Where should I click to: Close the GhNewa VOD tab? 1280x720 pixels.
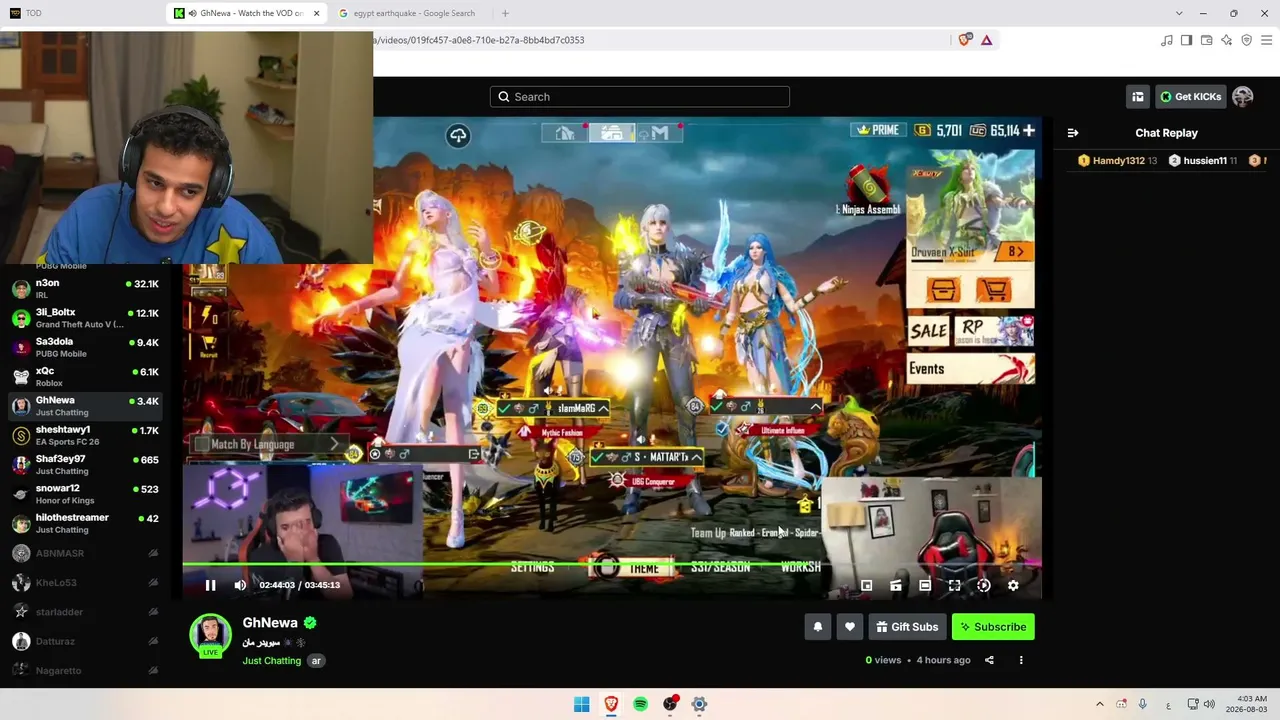tap(317, 13)
